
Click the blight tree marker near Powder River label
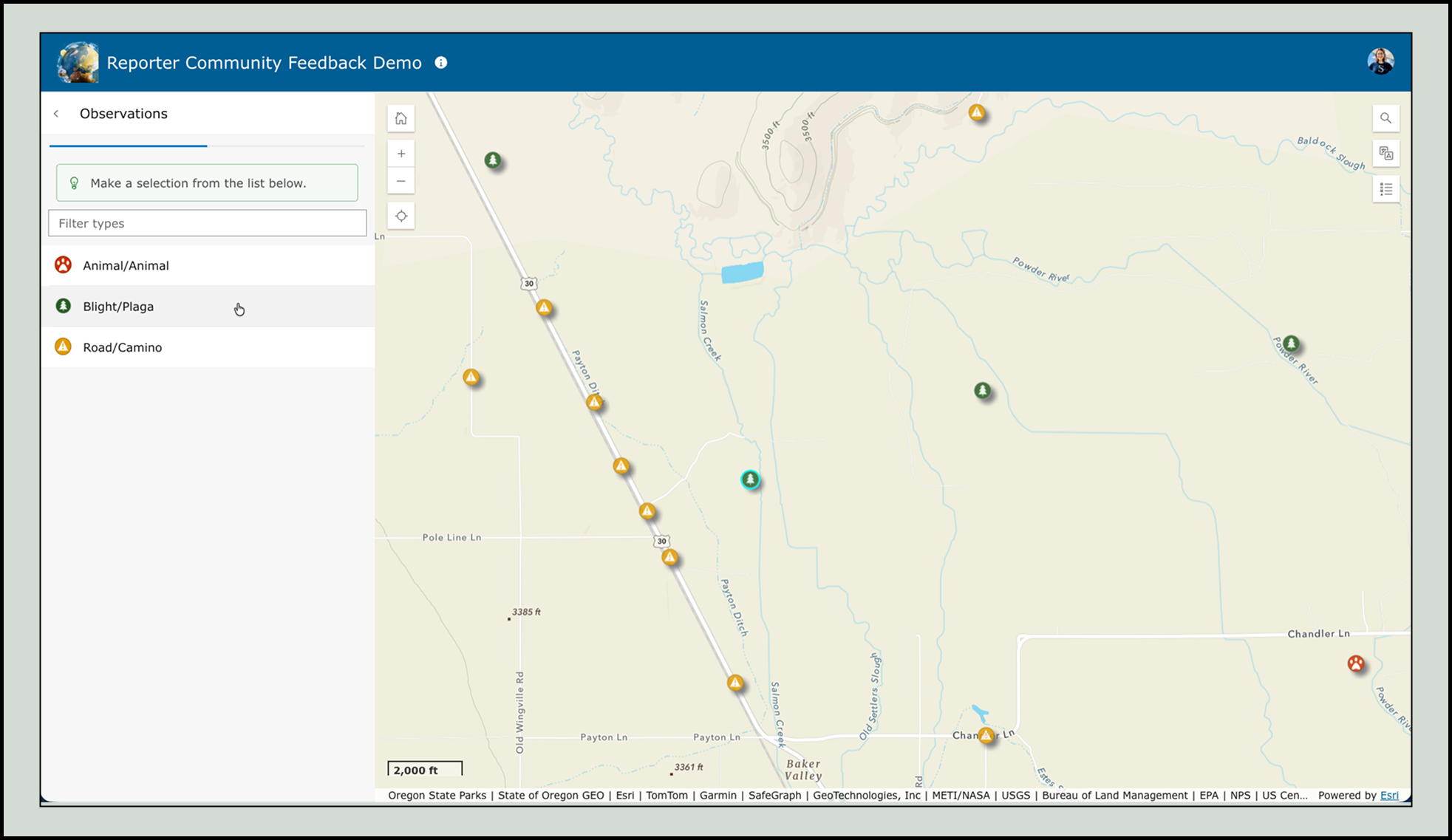click(x=1290, y=344)
